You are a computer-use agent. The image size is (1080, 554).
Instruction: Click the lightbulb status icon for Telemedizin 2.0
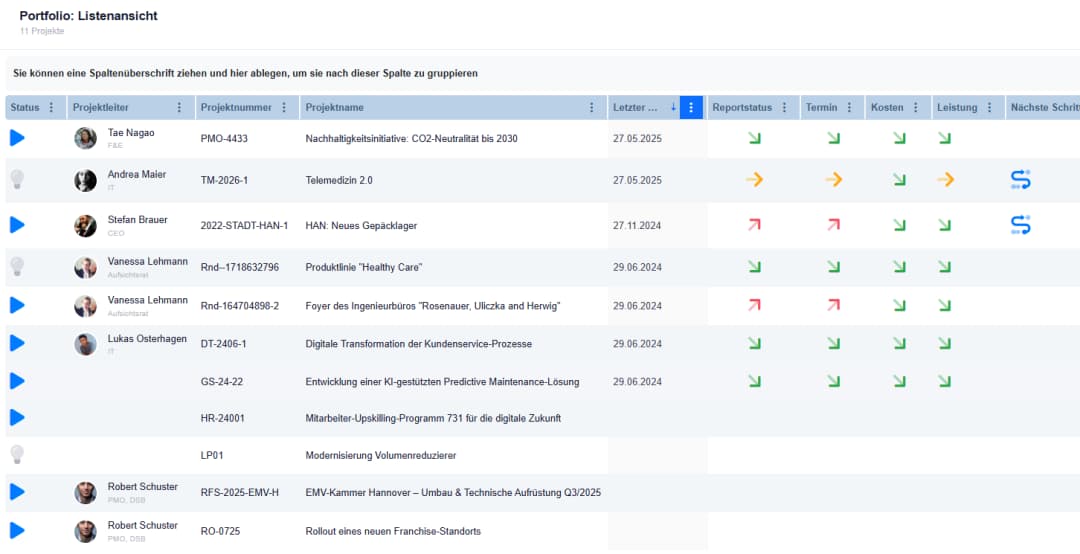(x=17, y=180)
